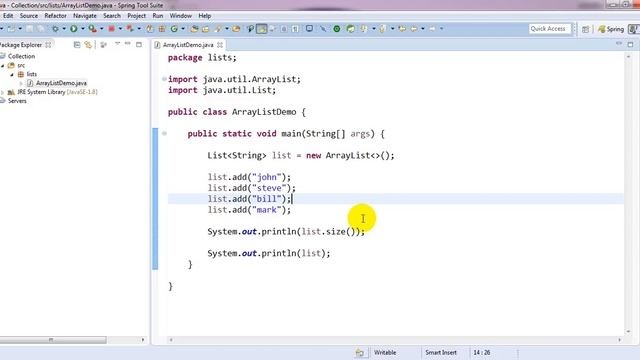Click the Debug bug icon in toolbar
This screenshot has width=640, height=360.
(55, 29)
